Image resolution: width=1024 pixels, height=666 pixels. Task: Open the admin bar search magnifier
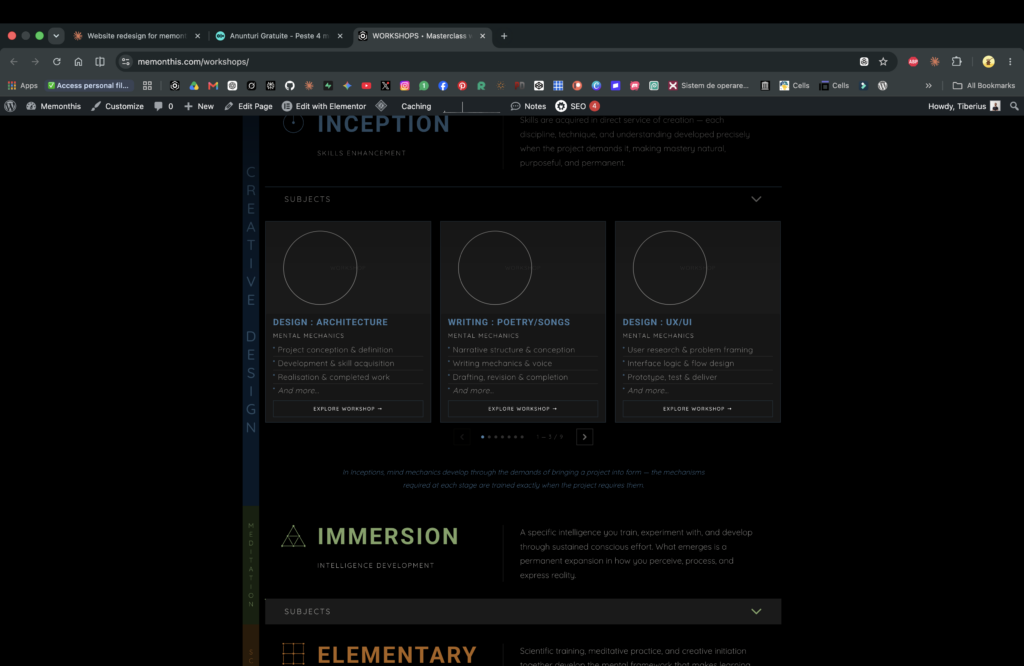click(1014, 106)
